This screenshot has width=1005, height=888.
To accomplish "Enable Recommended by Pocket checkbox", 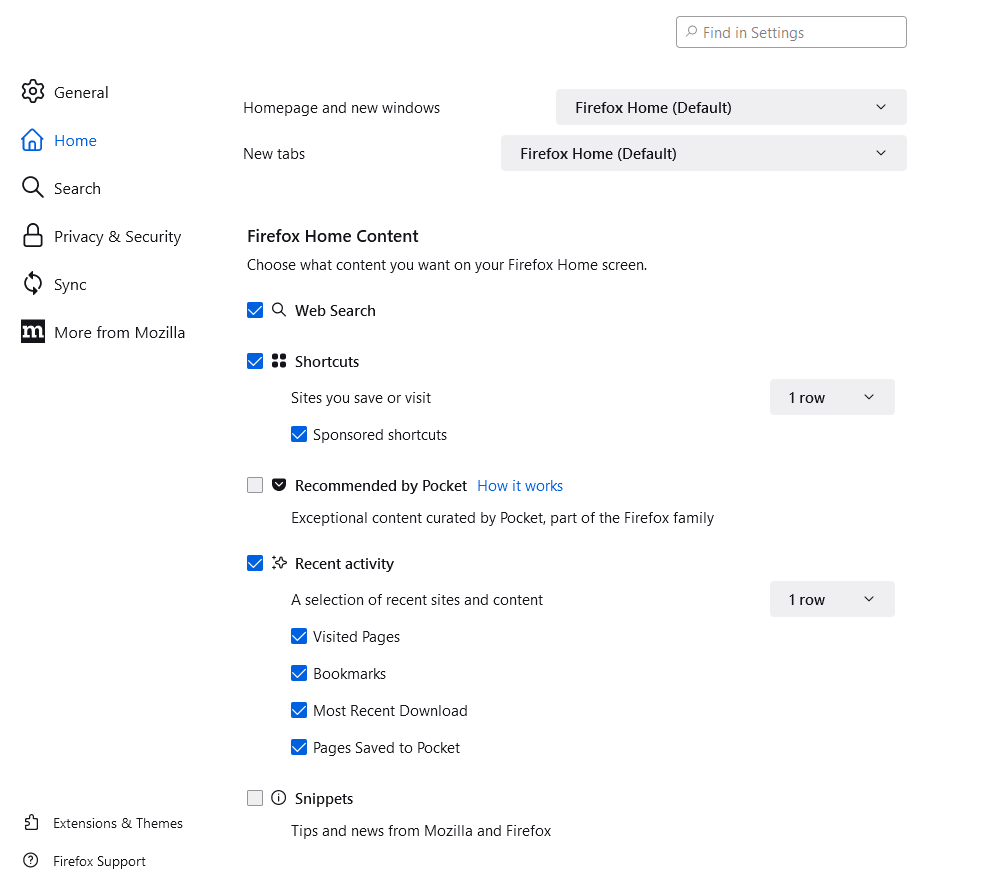I will tap(255, 485).
